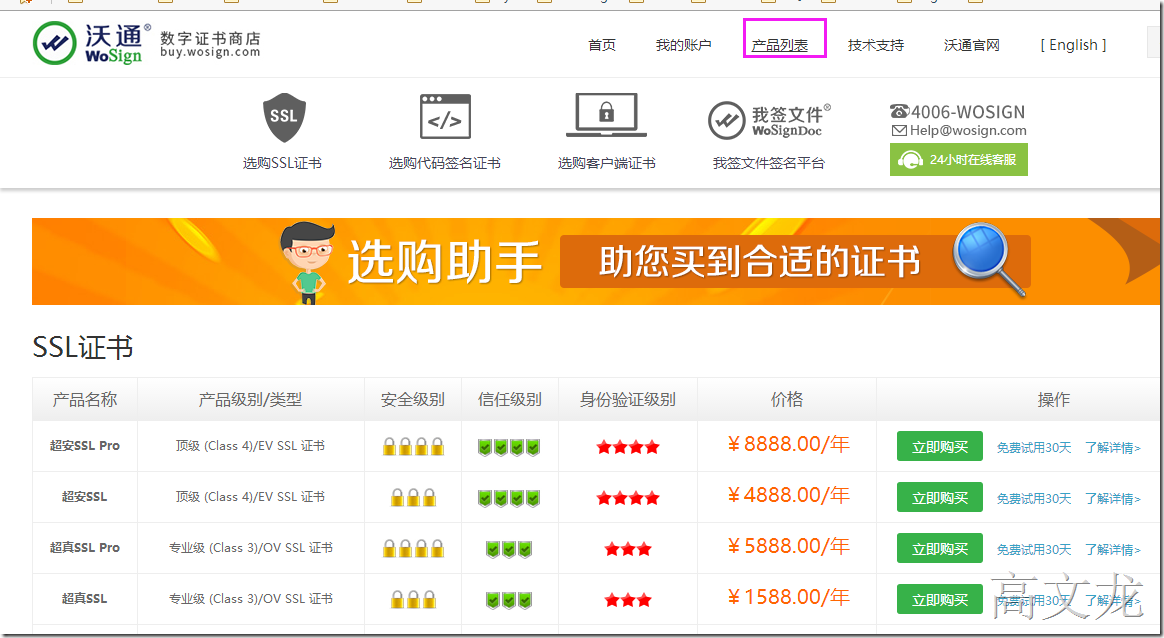The image size is (1164, 638).
Task: Click green shields in 超安SSL row
Action: click(509, 498)
